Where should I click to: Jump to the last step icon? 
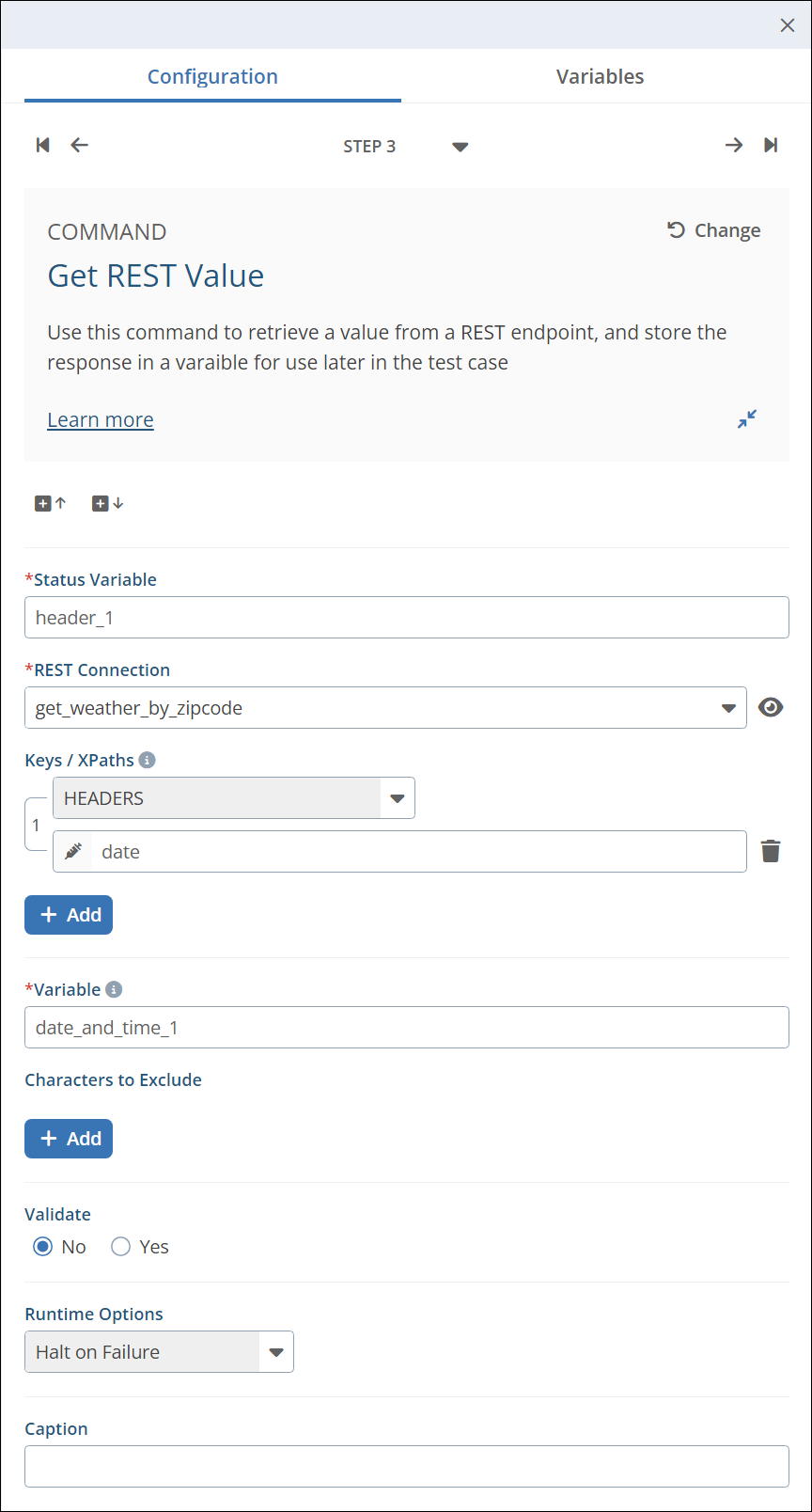(771, 145)
